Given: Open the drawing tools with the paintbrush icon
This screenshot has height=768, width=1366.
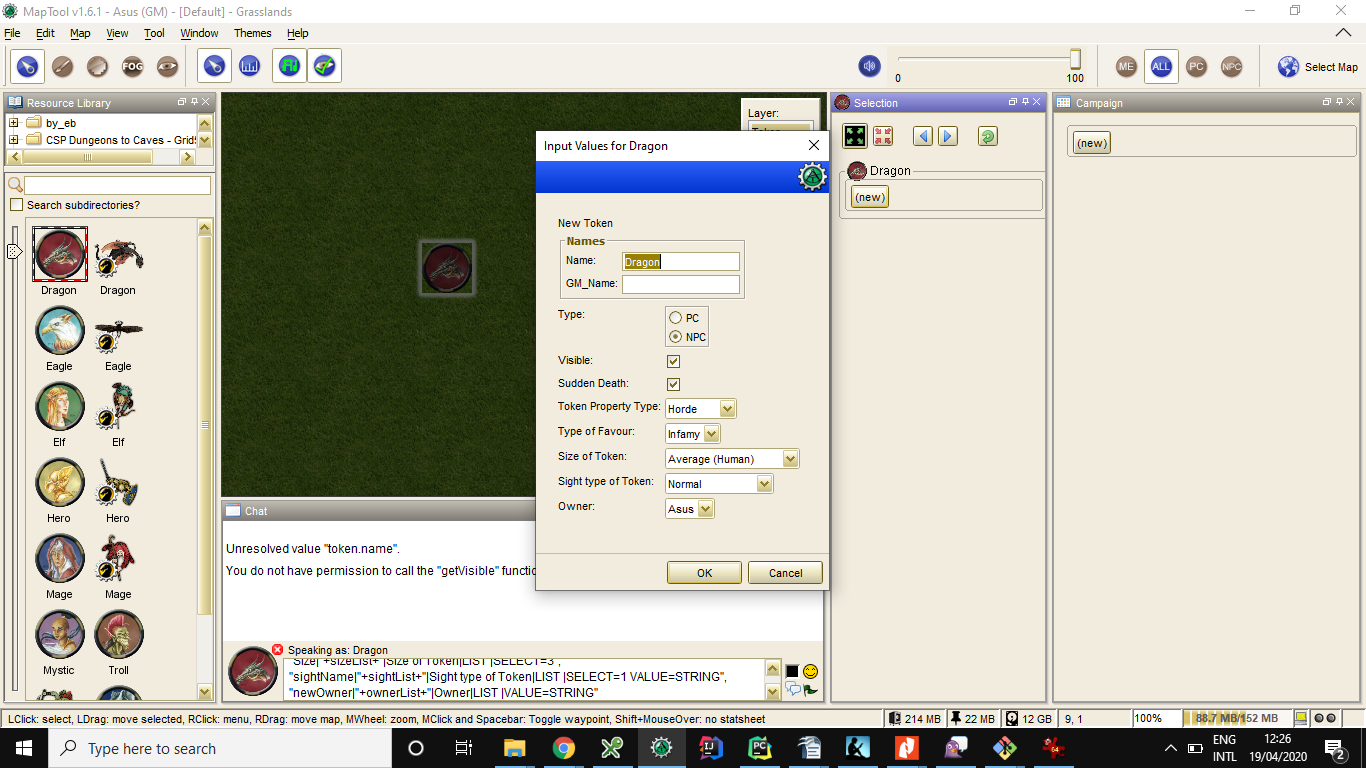Looking at the screenshot, I should tap(61, 66).
